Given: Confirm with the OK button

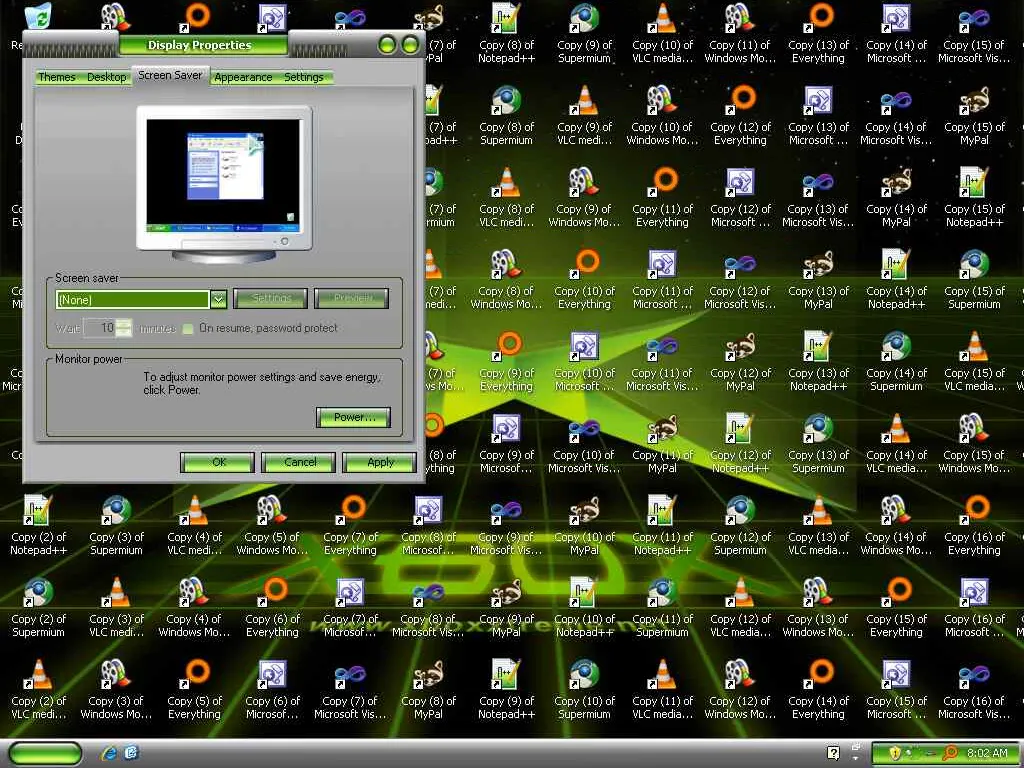Looking at the screenshot, I should point(217,462).
